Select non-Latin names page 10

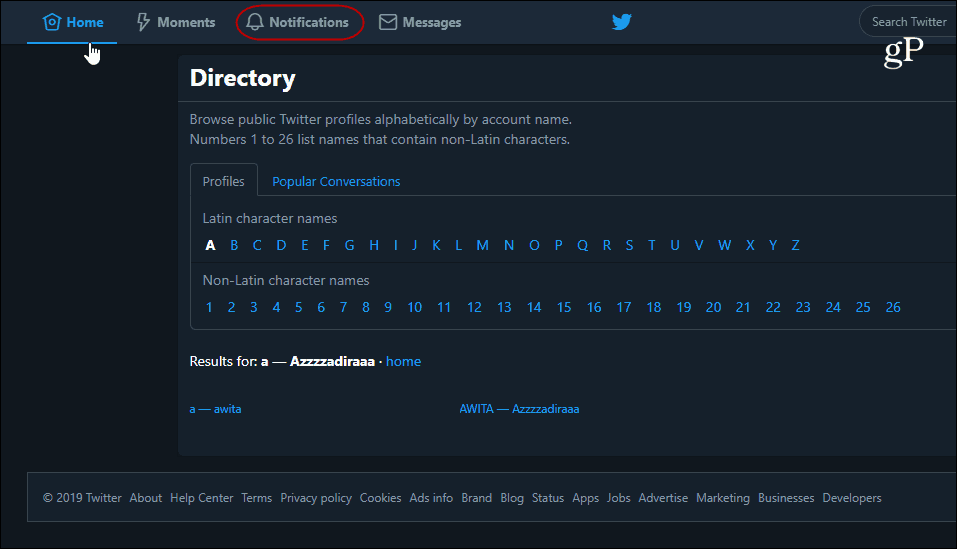click(414, 307)
